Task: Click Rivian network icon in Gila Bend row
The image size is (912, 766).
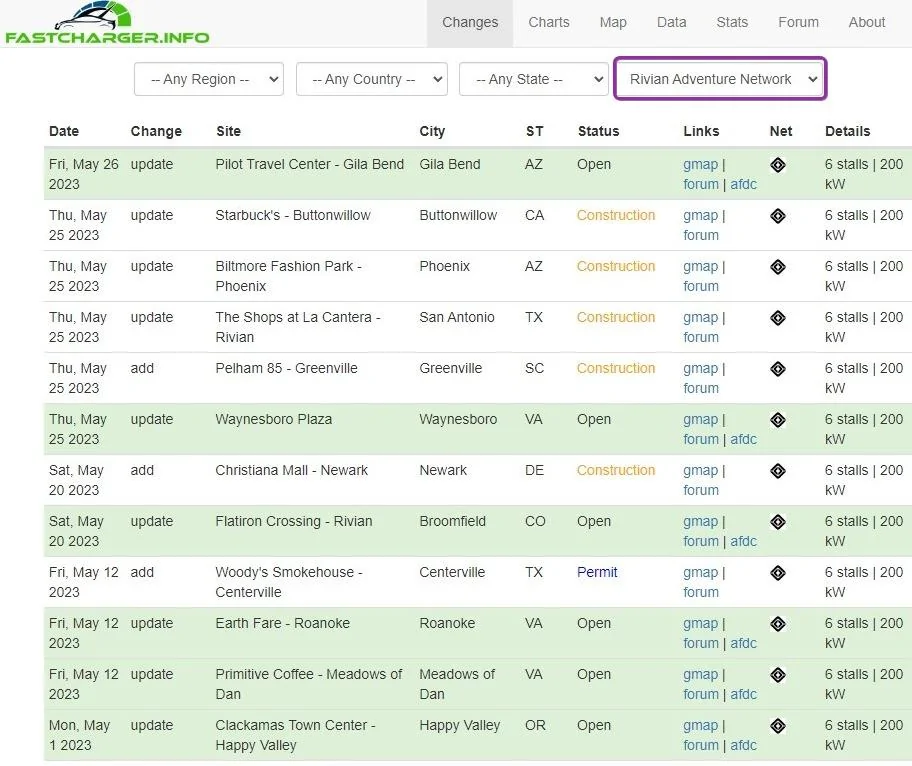Action: click(778, 165)
